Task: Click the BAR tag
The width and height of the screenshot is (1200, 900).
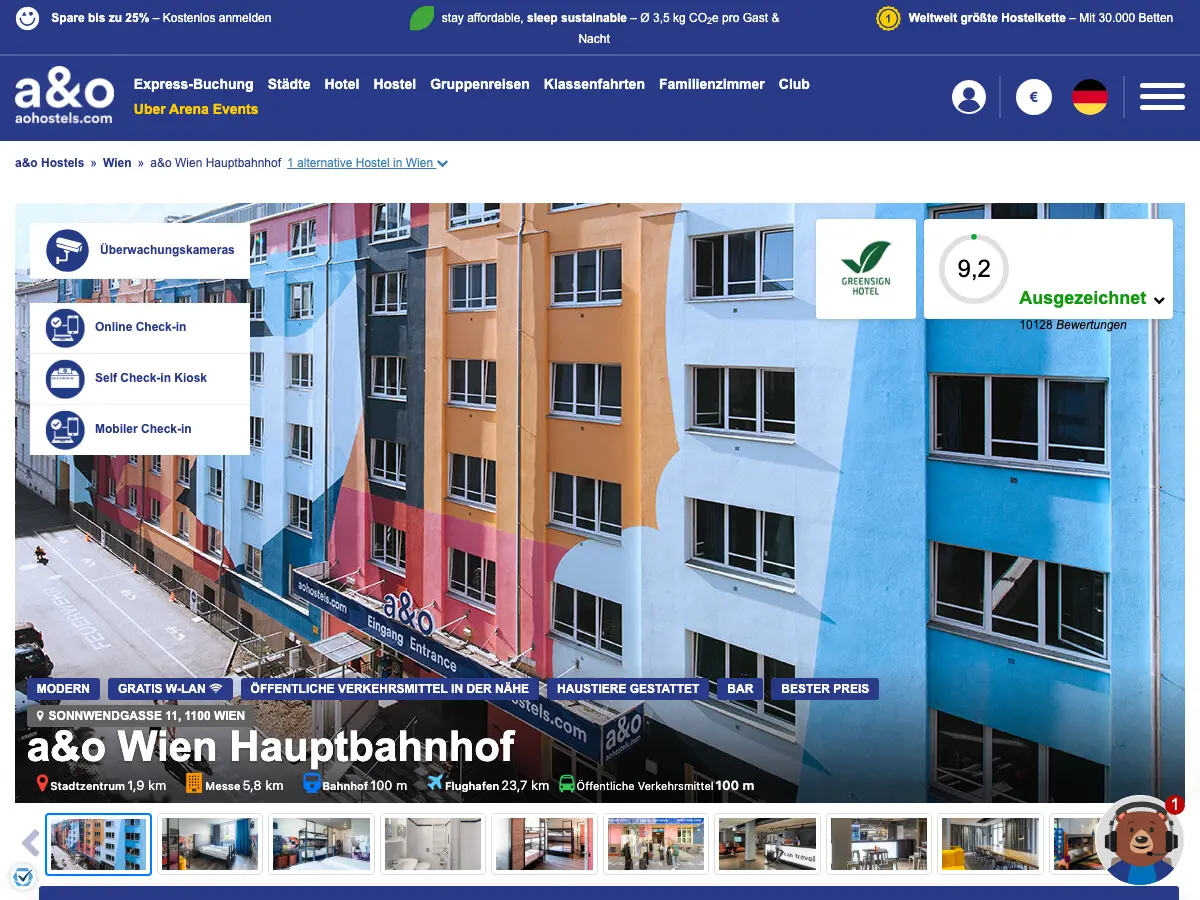Action: pyautogui.click(x=740, y=689)
